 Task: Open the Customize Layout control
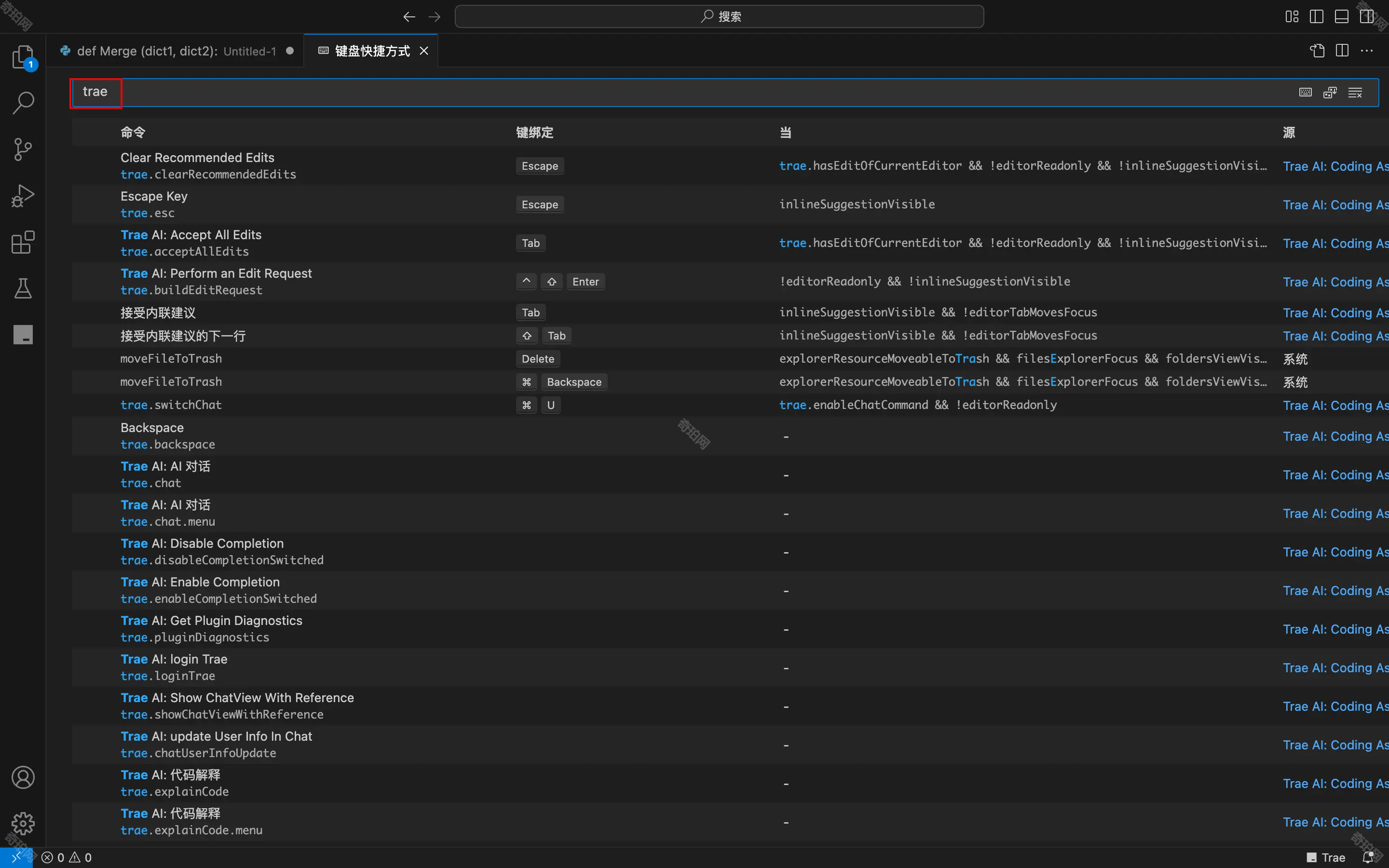[x=1292, y=17]
